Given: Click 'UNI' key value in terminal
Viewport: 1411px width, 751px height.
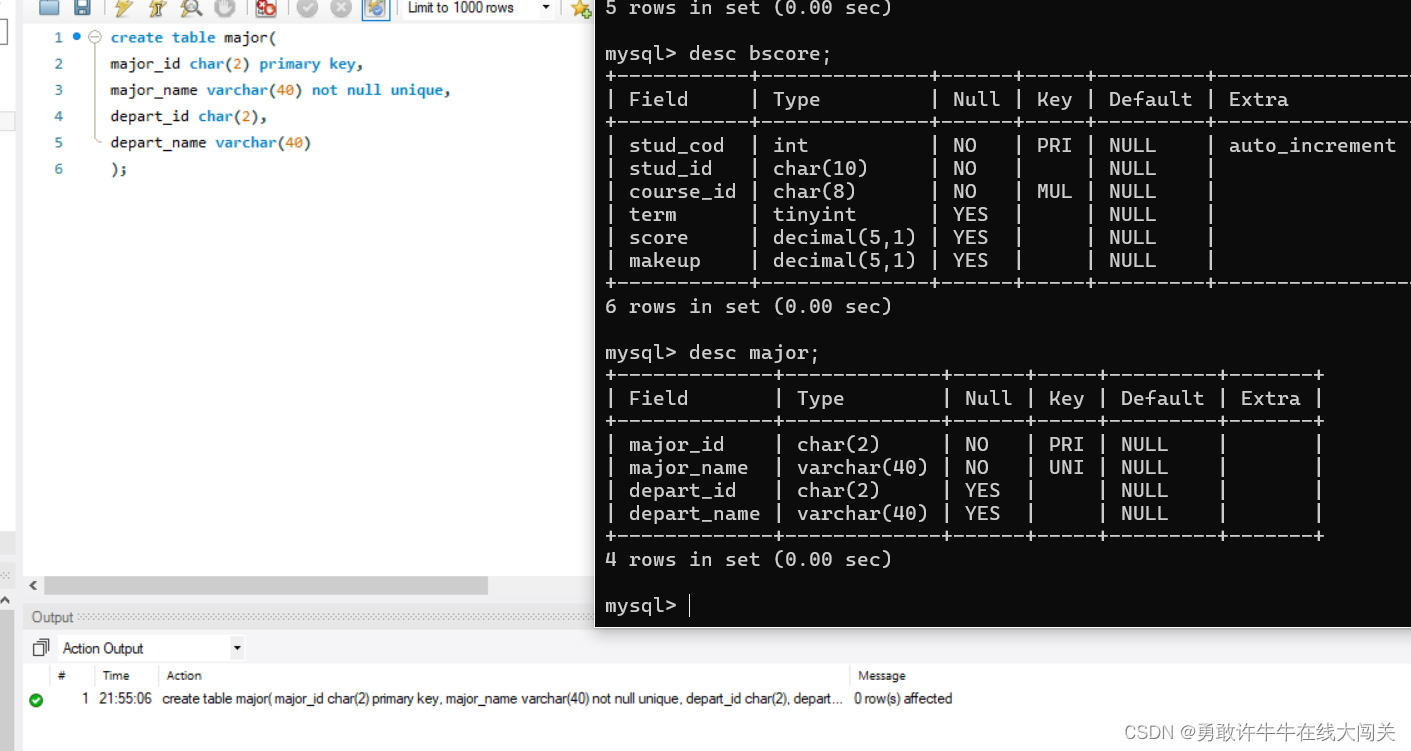Looking at the screenshot, I should pos(1066,467).
